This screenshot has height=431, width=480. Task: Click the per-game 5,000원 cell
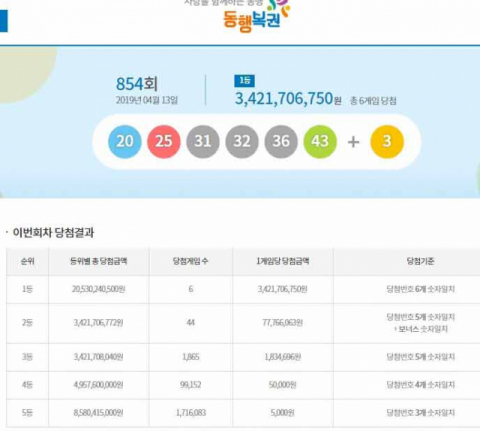click(x=283, y=413)
